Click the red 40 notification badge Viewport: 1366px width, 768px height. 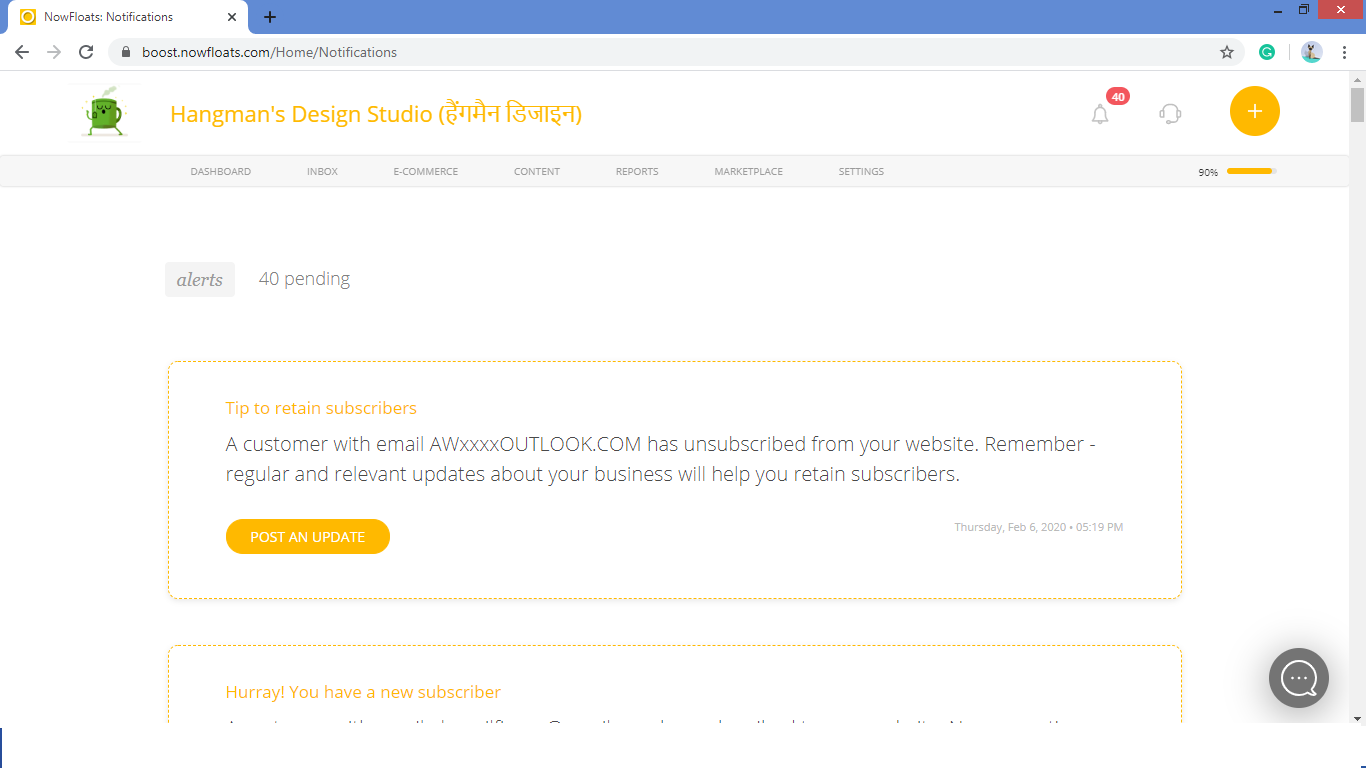(1118, 97)
